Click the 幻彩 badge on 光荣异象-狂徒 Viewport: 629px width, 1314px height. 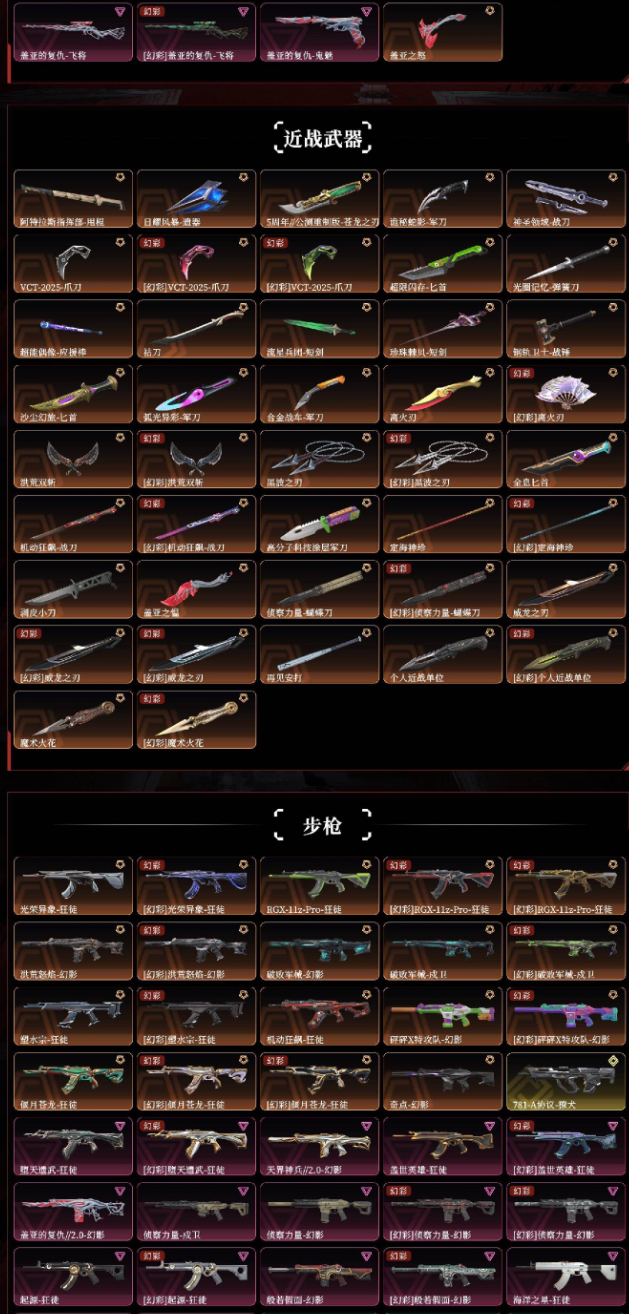pyautogui.click(x=153, y=866)
